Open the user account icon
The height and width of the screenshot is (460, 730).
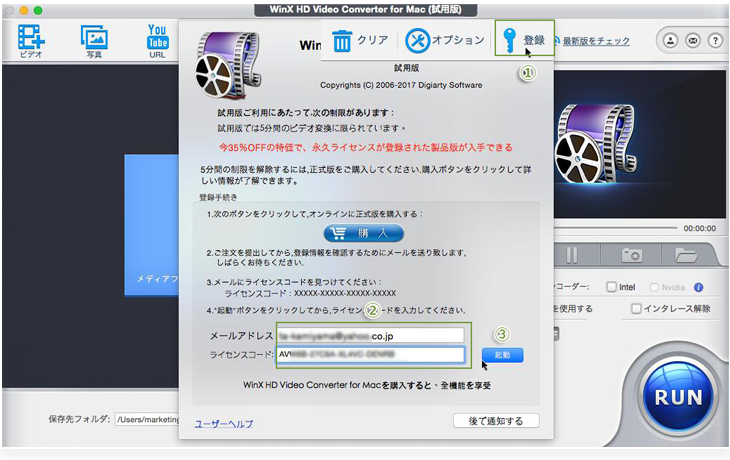coord(670,41)
